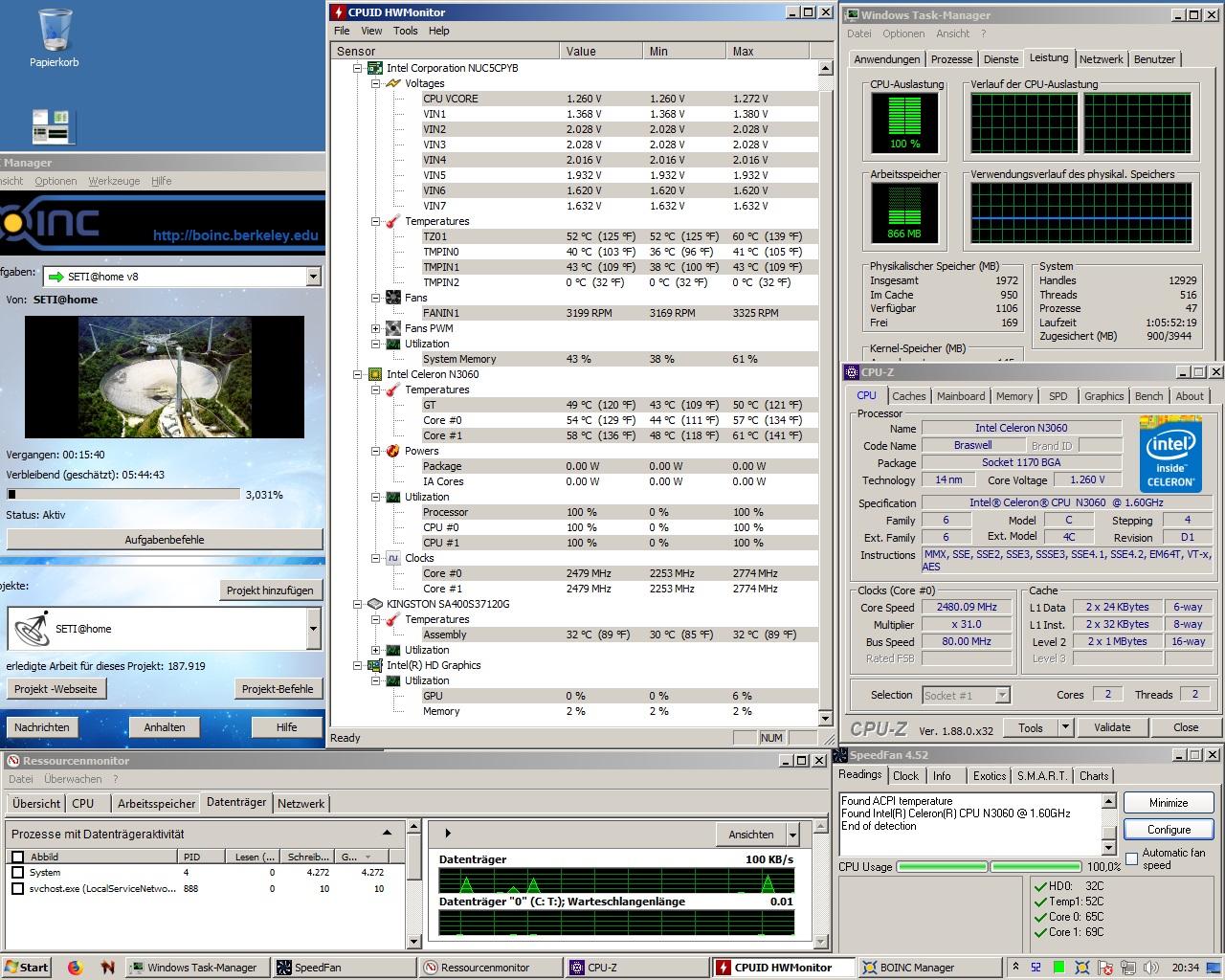Expand the Fans PWM tree node
The width and height of the screenshot is (1225, 980).
point(376,328)
